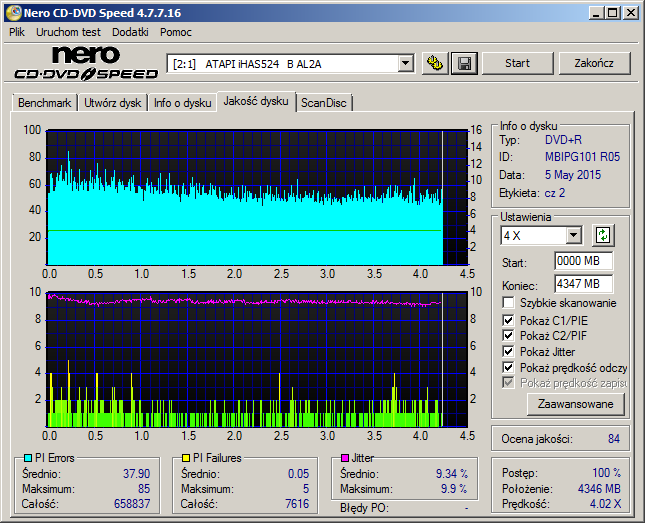Open the Uruchom test menu
645x523 pixels.
68,32
